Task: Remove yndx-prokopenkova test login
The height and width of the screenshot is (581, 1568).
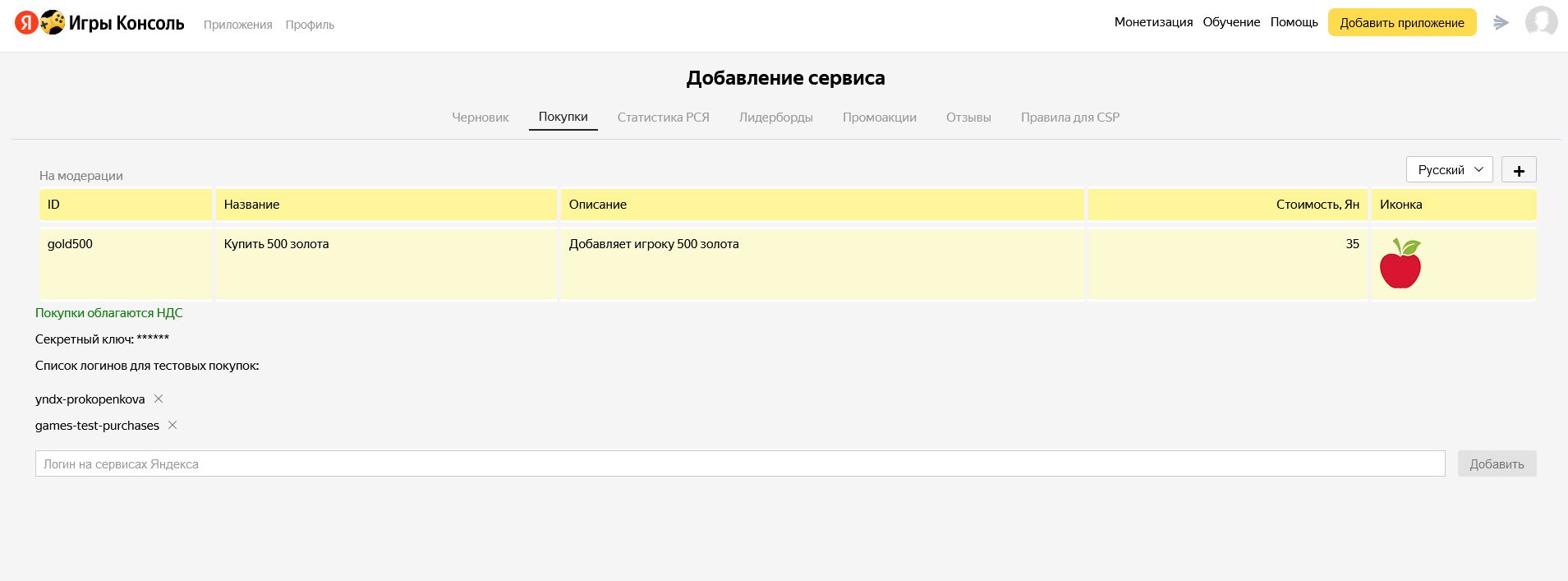Action: (x=159, y=399)
